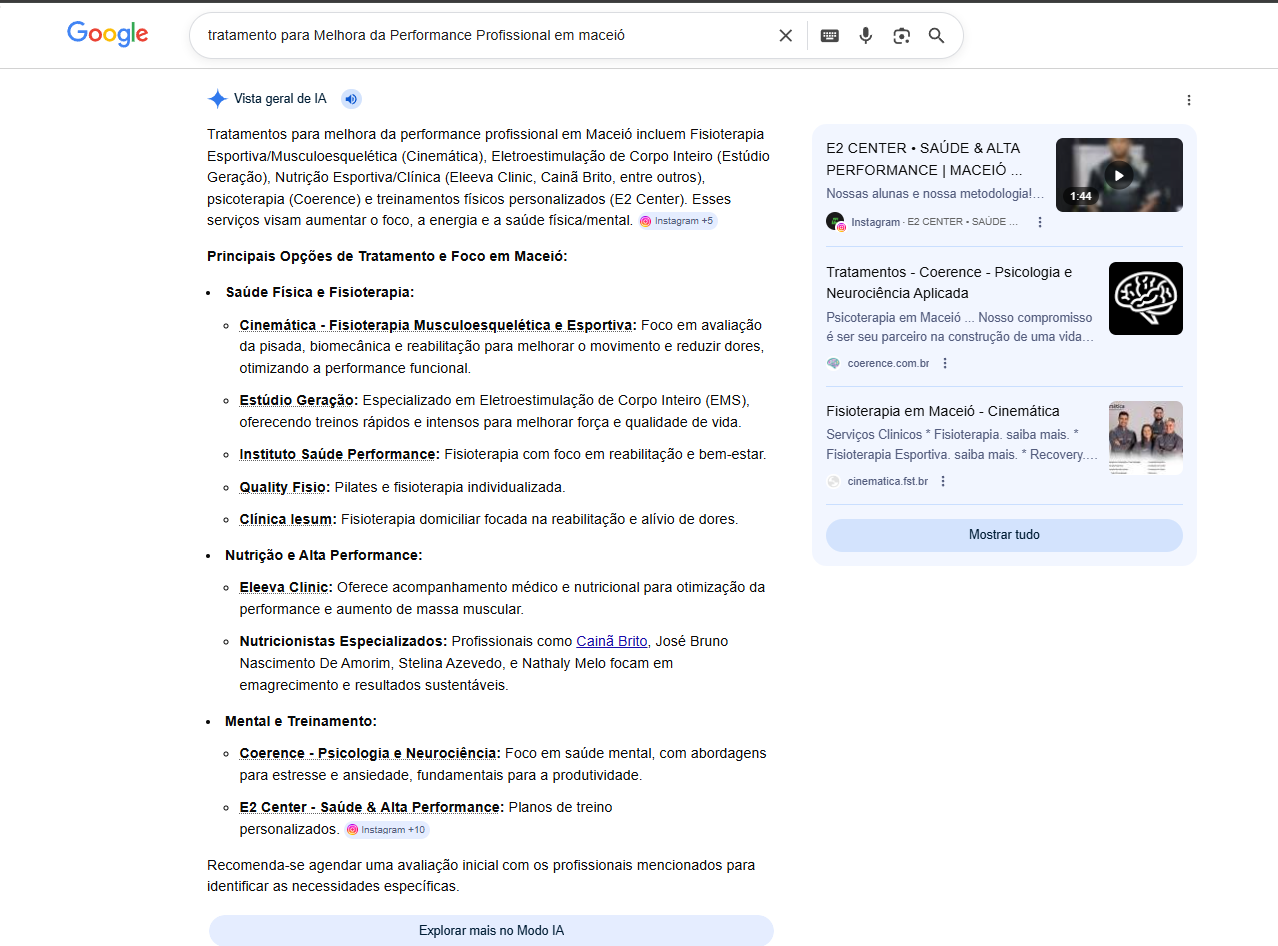Screen dimensions: 1278x946
Task: Clear the search query with the X icon
Action: pos(785,36)
